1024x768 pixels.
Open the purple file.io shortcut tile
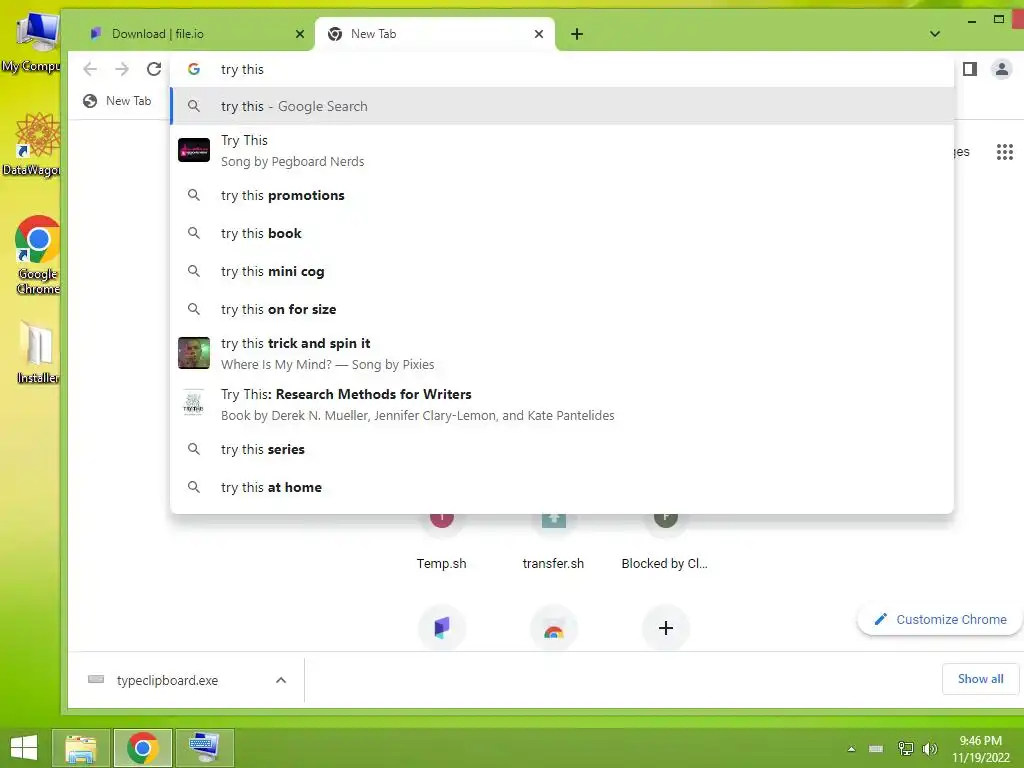(441, 628)
